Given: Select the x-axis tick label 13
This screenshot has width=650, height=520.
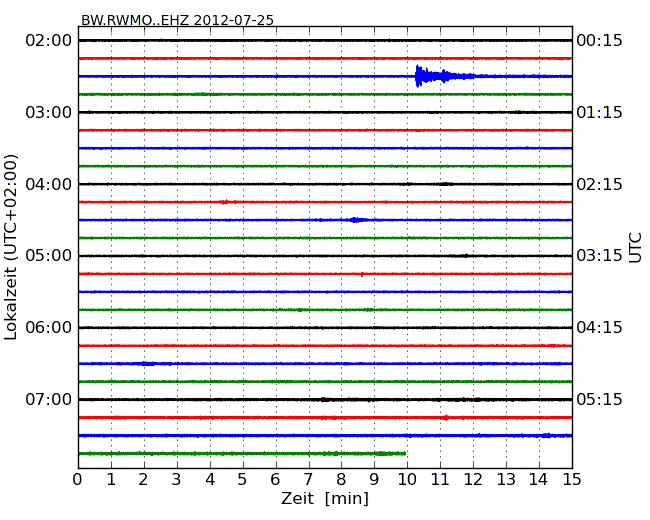Looking at the screenshot, I should point(506,480).
